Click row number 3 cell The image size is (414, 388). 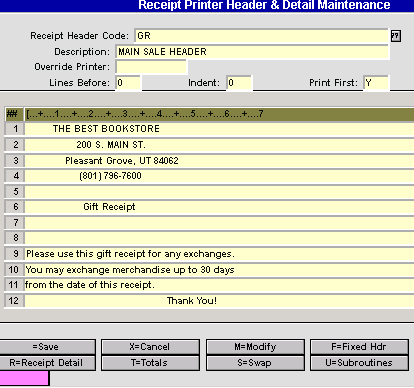point(14,161)
